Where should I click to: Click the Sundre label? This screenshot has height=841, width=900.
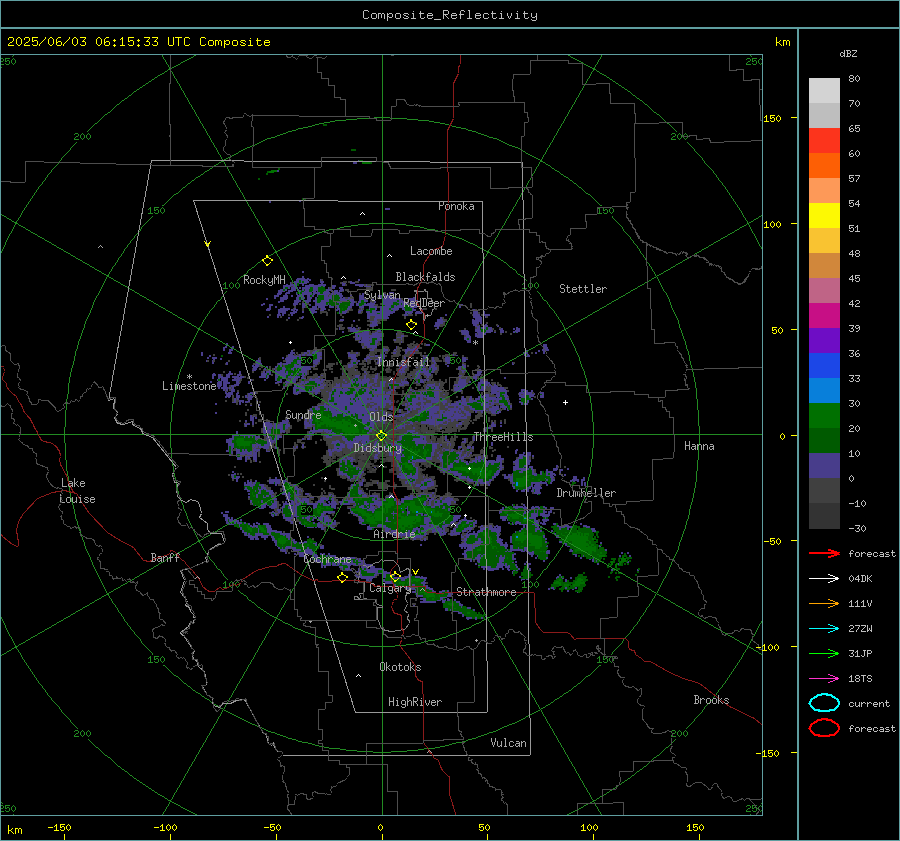click(x=303, y=414)
